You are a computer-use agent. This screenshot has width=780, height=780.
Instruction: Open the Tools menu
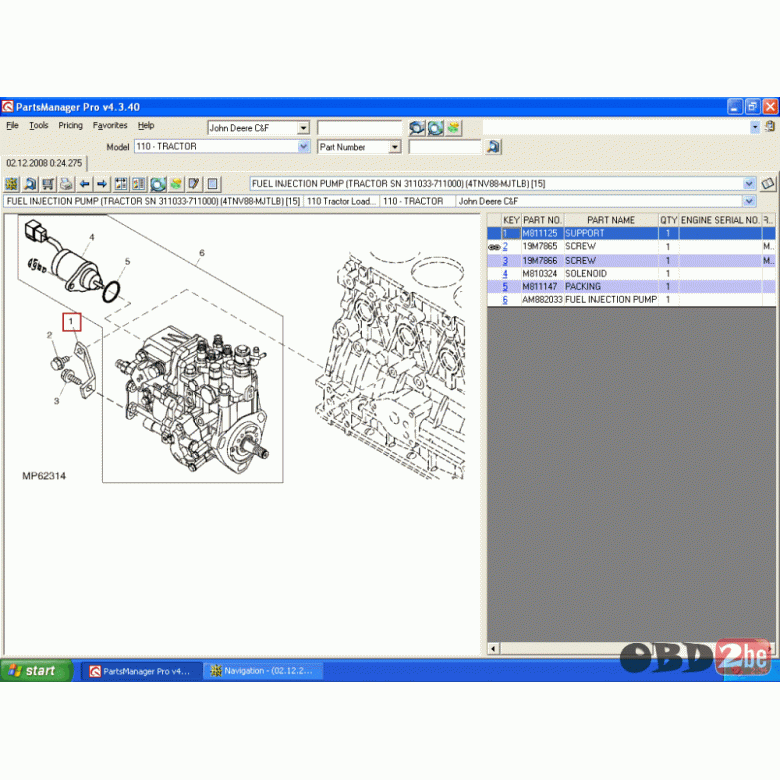coord(38,125)
